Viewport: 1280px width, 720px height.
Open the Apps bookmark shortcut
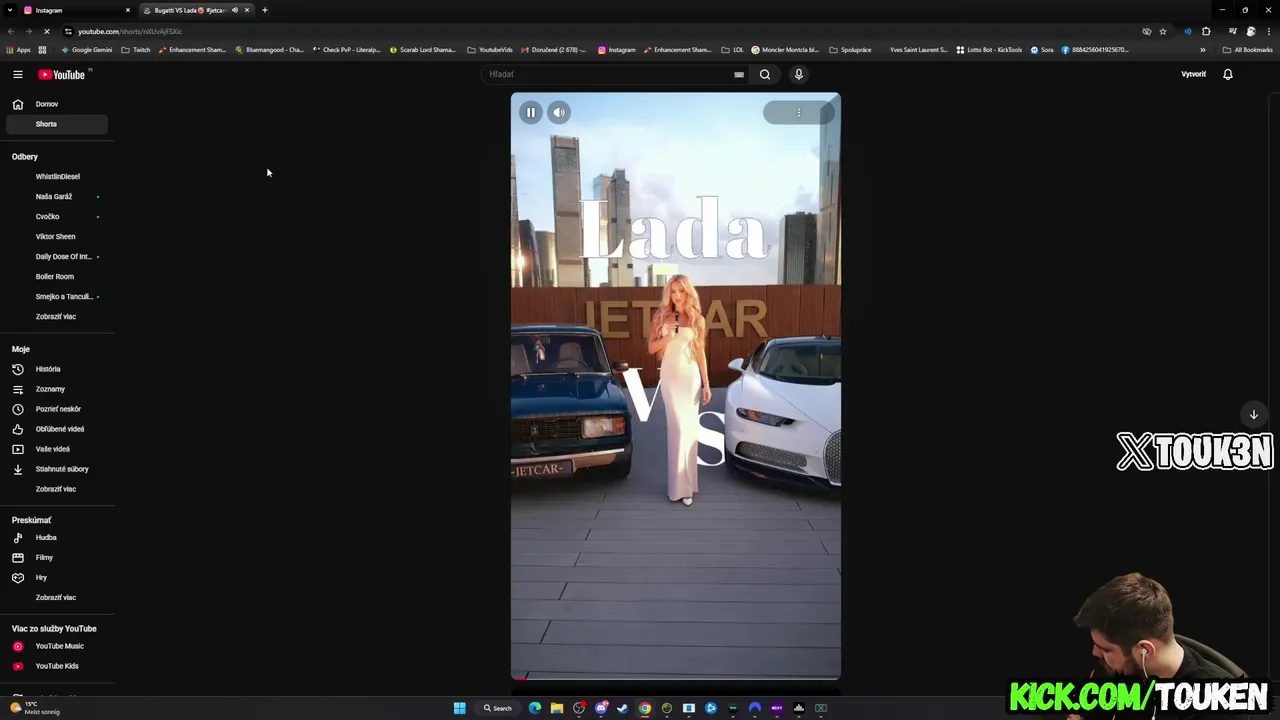point(18,50)
